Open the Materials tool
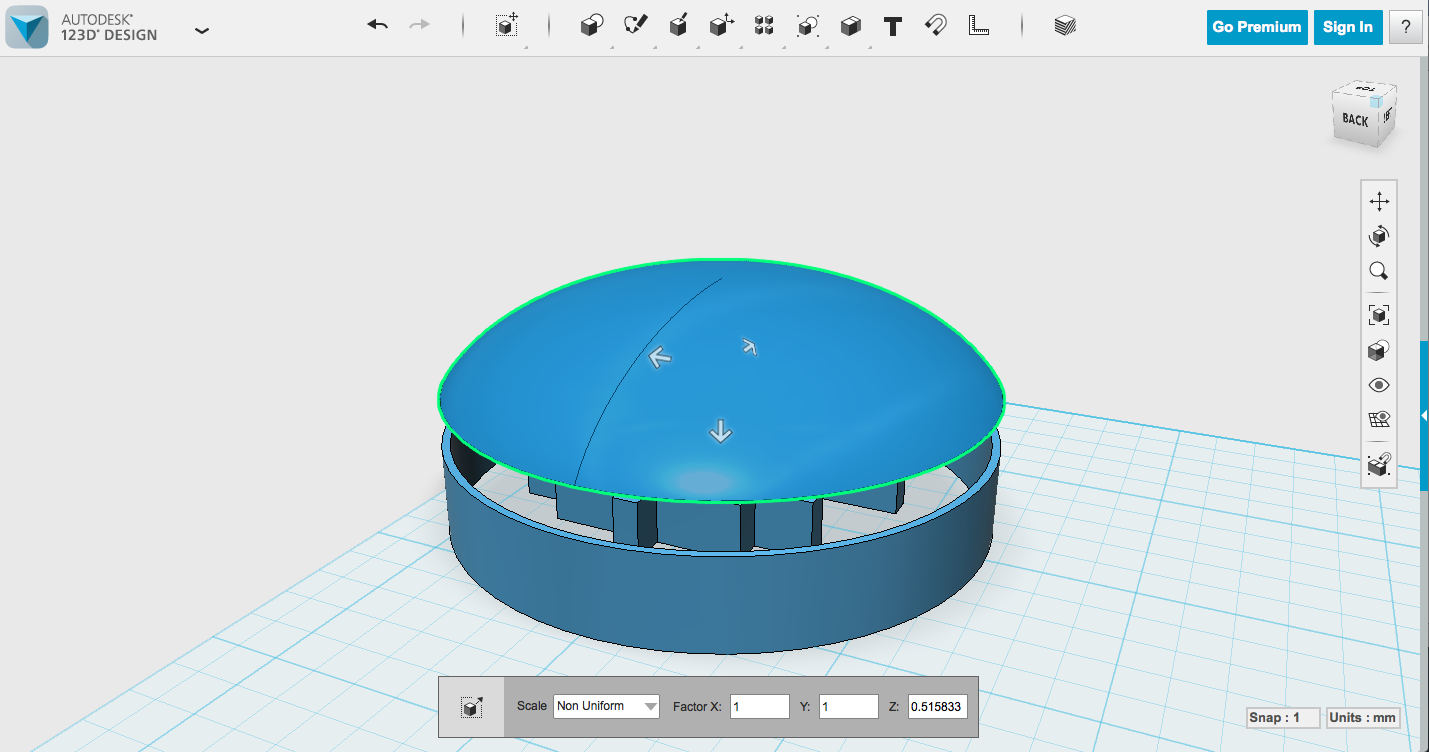The width and height of the screenshot is (1429, 752). tap(1065, 26)
